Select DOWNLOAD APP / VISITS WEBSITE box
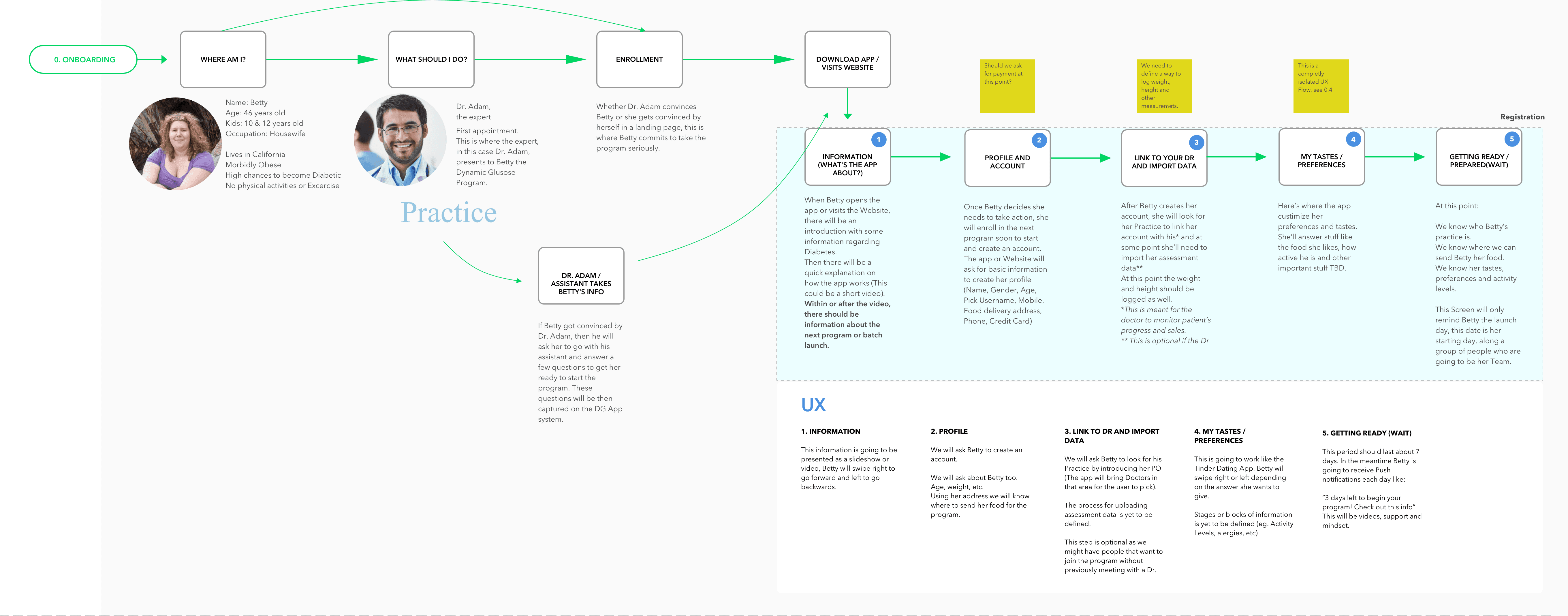1568x616 pixels. pos(847,59)
